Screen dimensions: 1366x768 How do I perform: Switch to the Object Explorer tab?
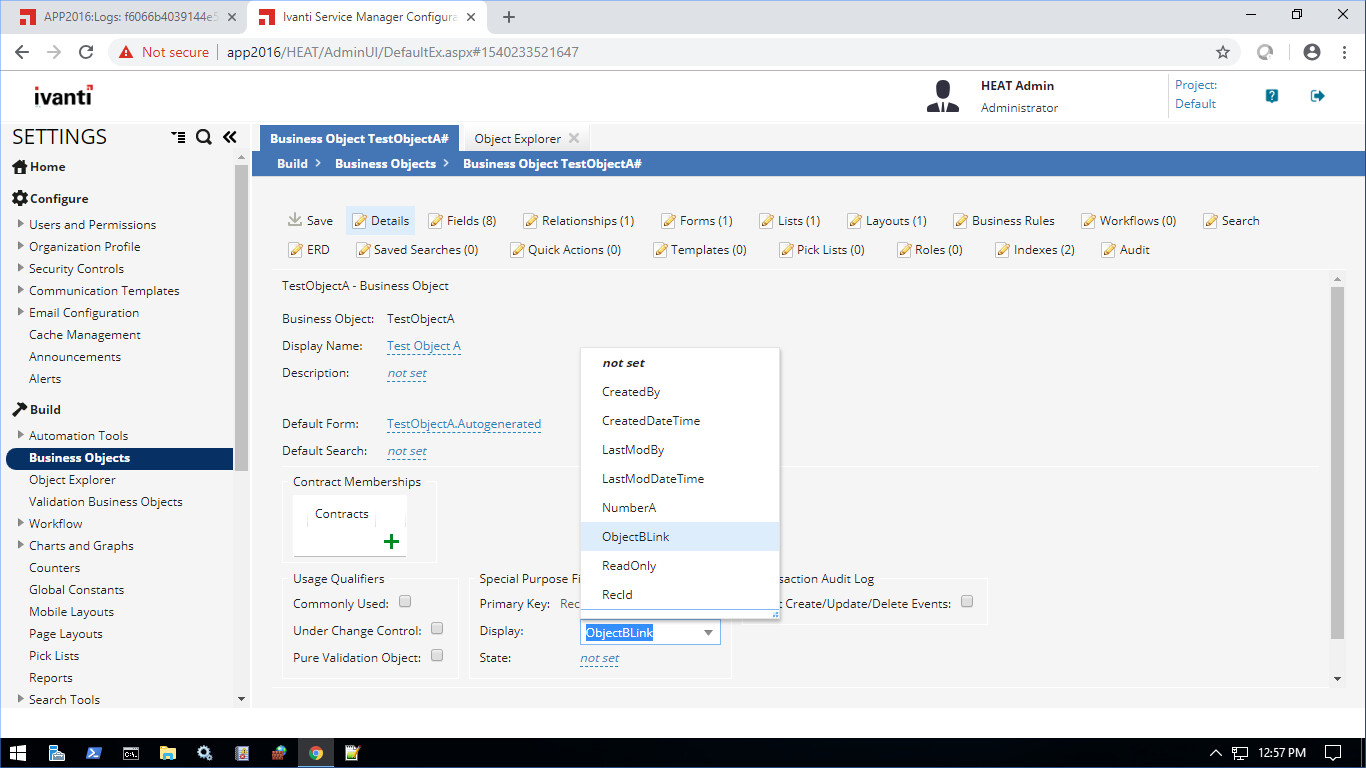[x=517, y=138]
